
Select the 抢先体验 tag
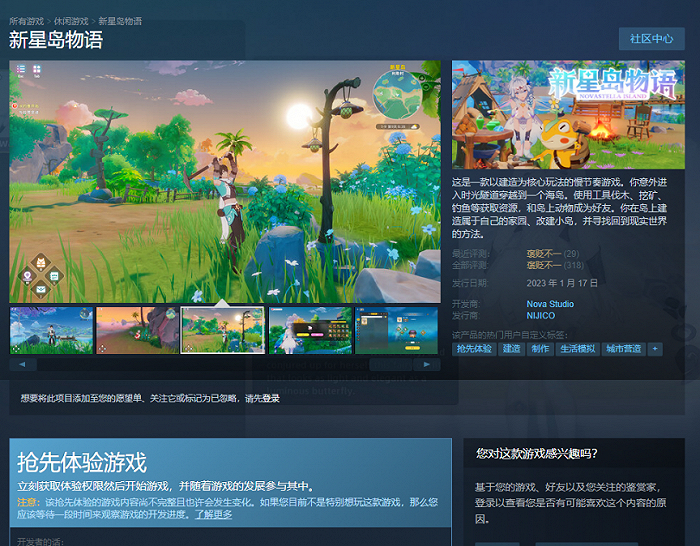[474, 349]
